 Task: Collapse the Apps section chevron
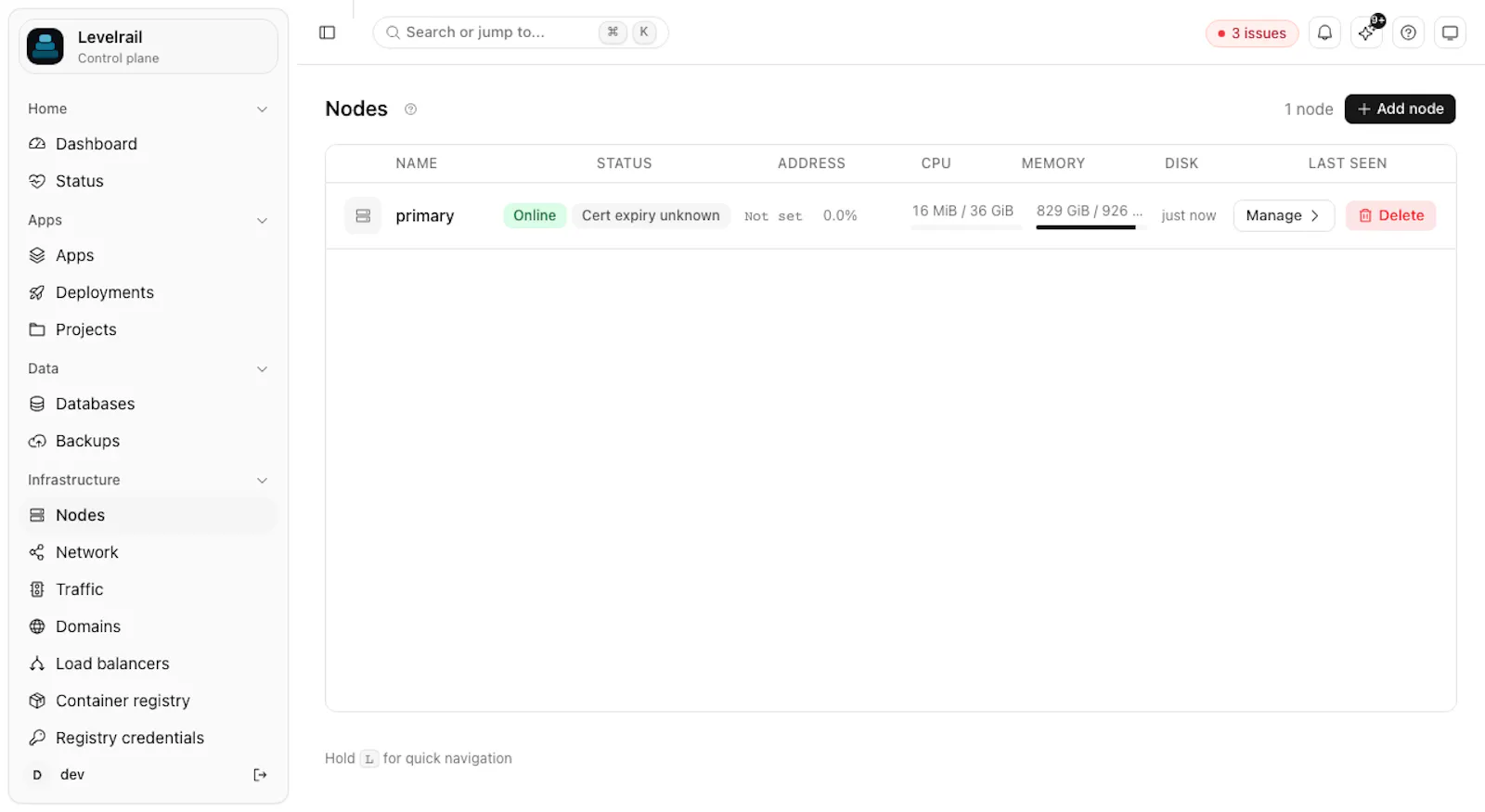[x=262, y=221]
